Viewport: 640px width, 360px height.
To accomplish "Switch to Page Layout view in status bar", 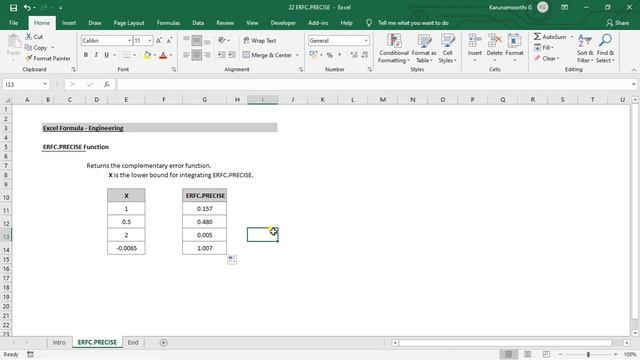I will point(527,354).
